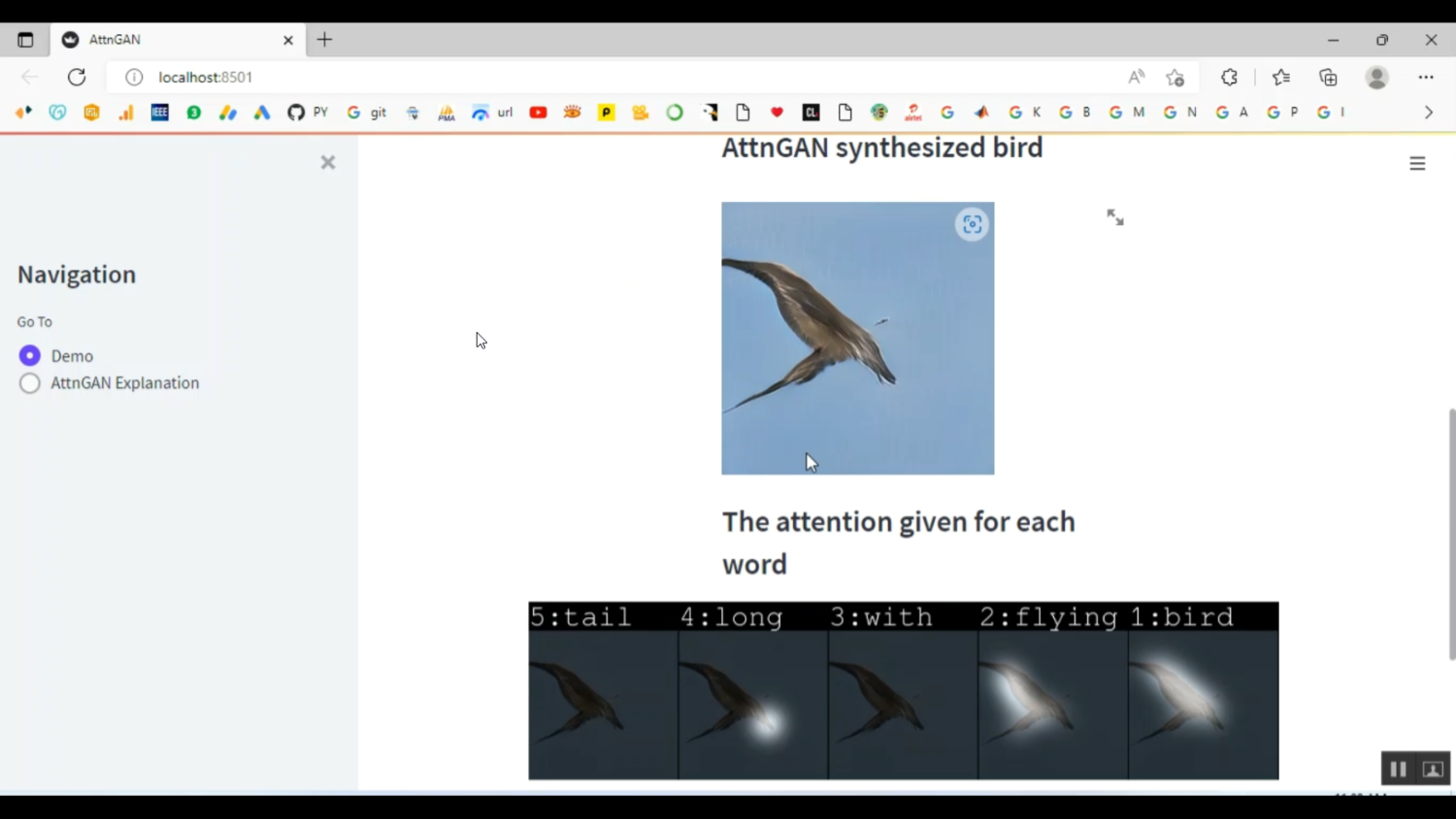Screen dimensions: 1456x819
Task: Pause the screen recording
Action: point(1398,770)
